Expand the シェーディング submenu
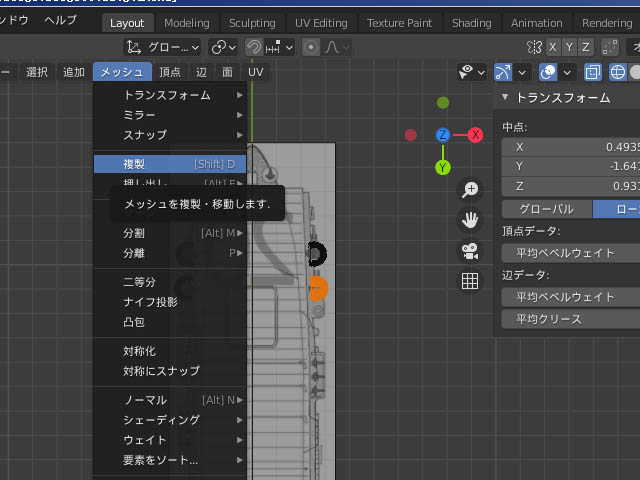 170,420
